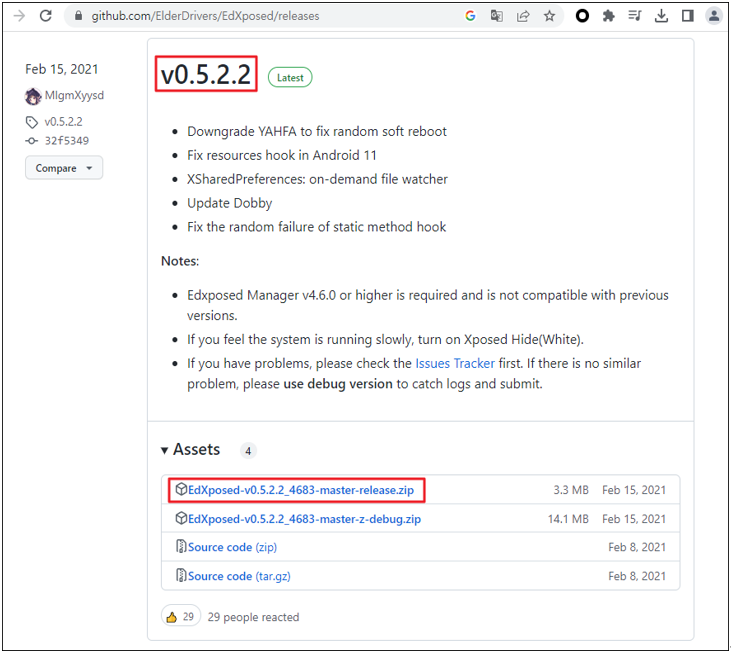The image size is (731, 654).
Task: Open the media control playlist icon
Action: point(634,16)
